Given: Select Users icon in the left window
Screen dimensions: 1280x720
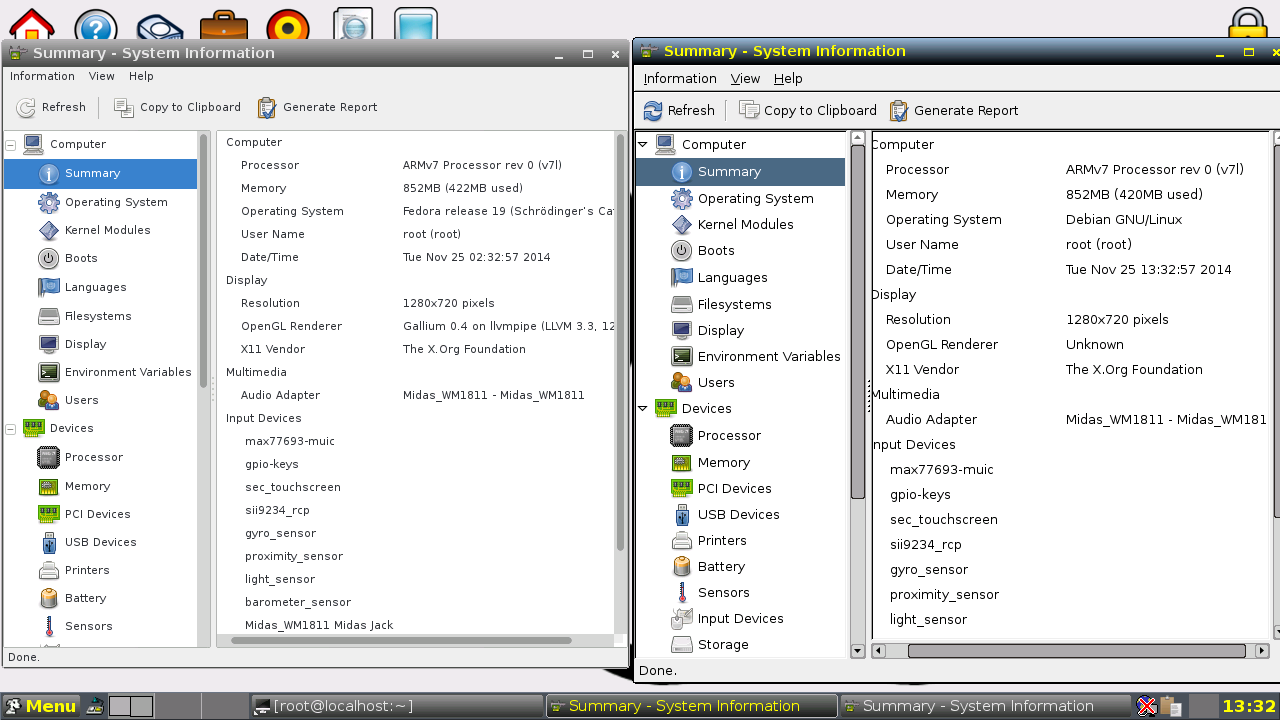Looking at the screenshot, I should (49, 400).
